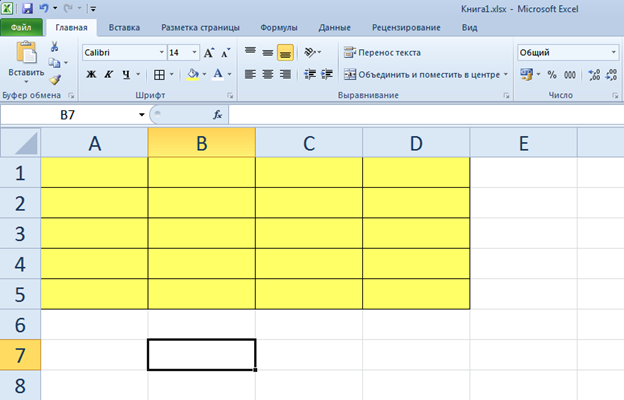Toggle italic formatting (К)
The width and height of the screenshot is (624, 400).
(x=108, y=74)
